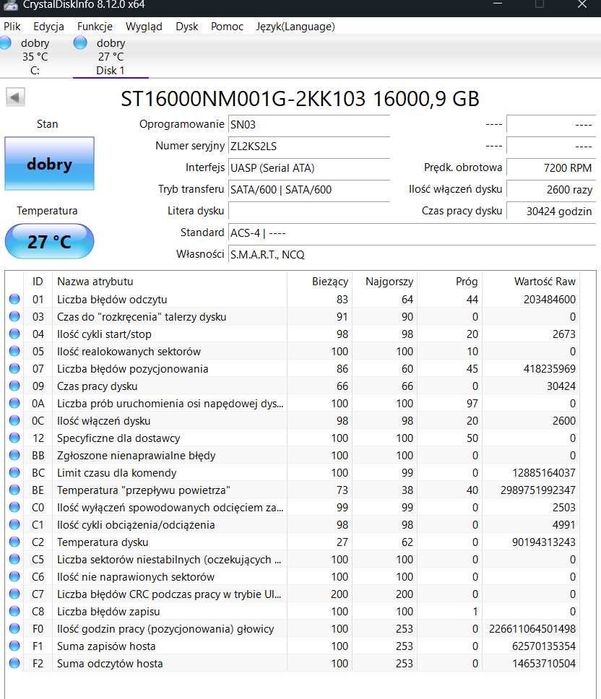Click the 27 °C temperature indicator button
Image resolution: width=601 pixels, height=699 pixels.
(x=49, y=241)
